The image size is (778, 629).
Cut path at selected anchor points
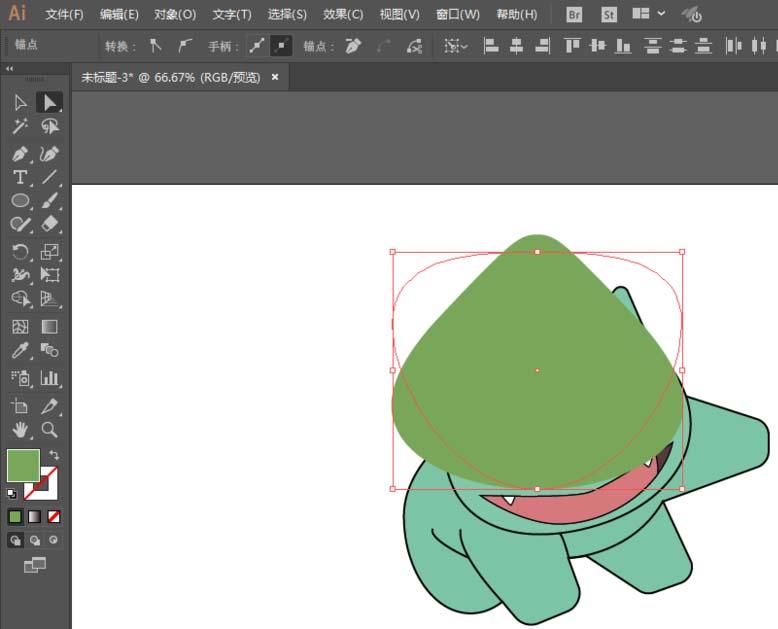coord(414,46)
